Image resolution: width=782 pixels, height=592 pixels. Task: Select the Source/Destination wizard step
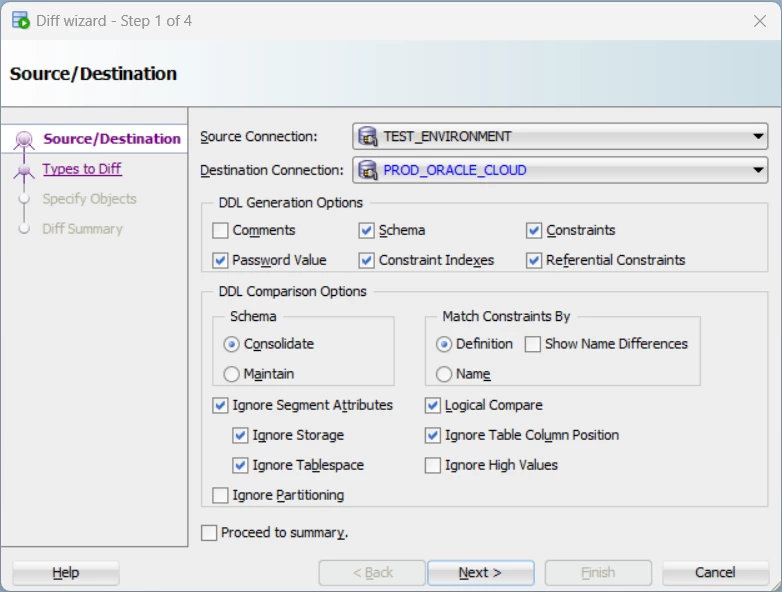pyautogui.click(x=112, y=139)
